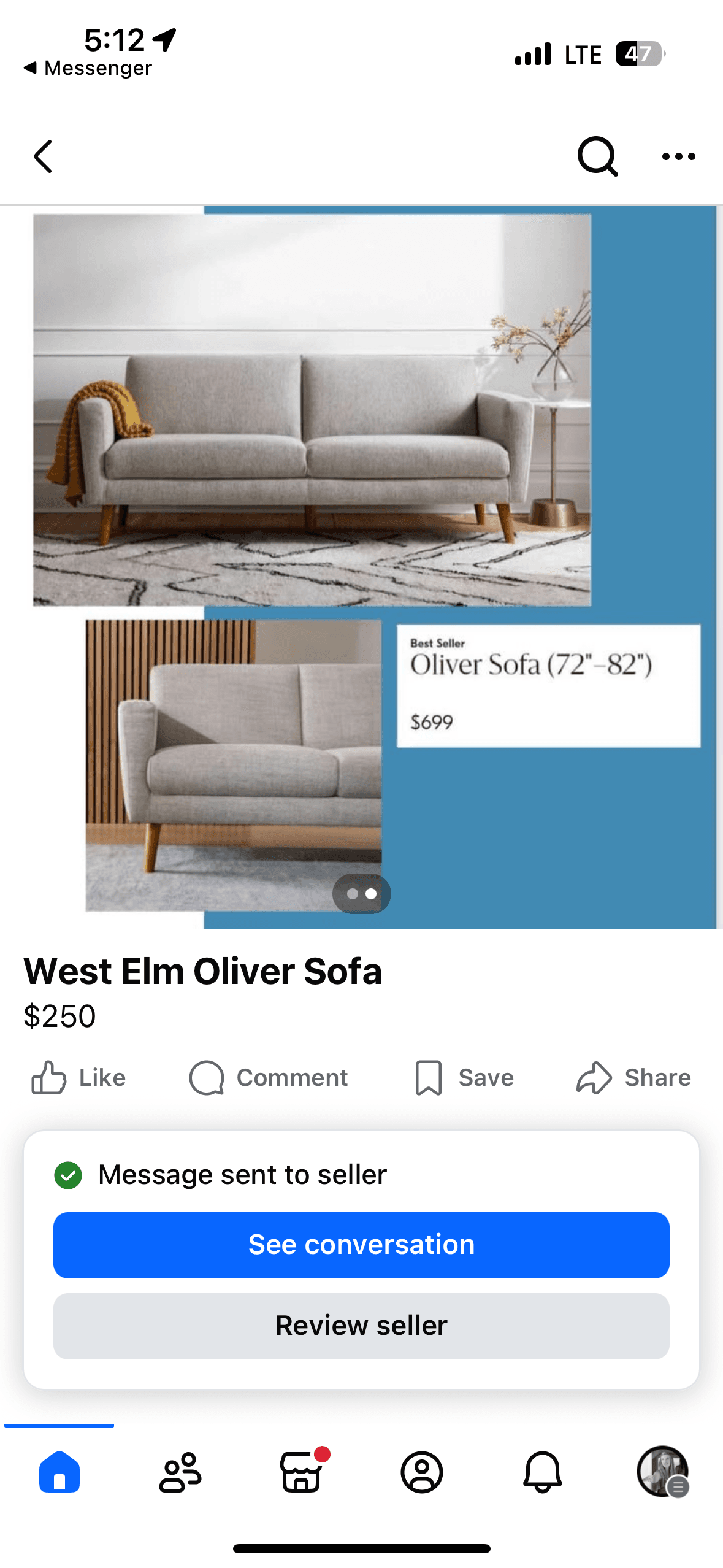Open Notifications bell tab

(543, 1472)
